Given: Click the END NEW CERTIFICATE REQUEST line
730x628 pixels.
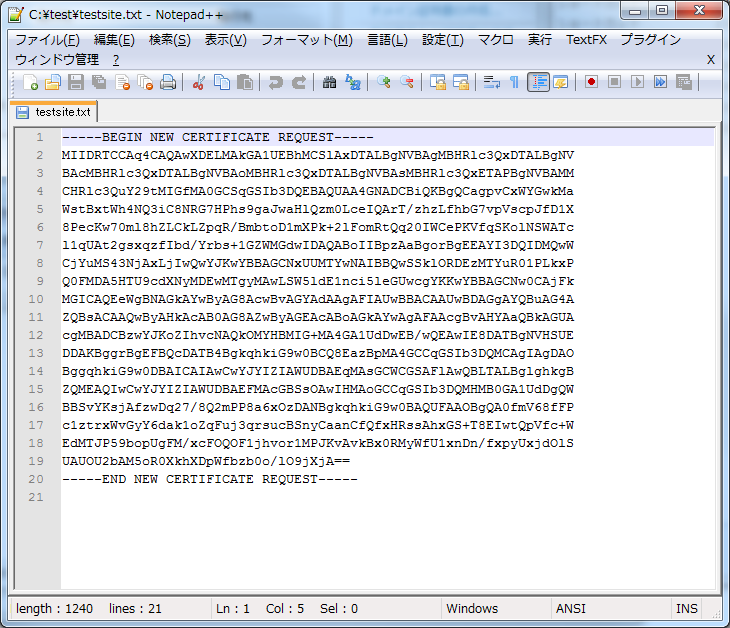Looking at the screenshot, I should click(210, 479).
